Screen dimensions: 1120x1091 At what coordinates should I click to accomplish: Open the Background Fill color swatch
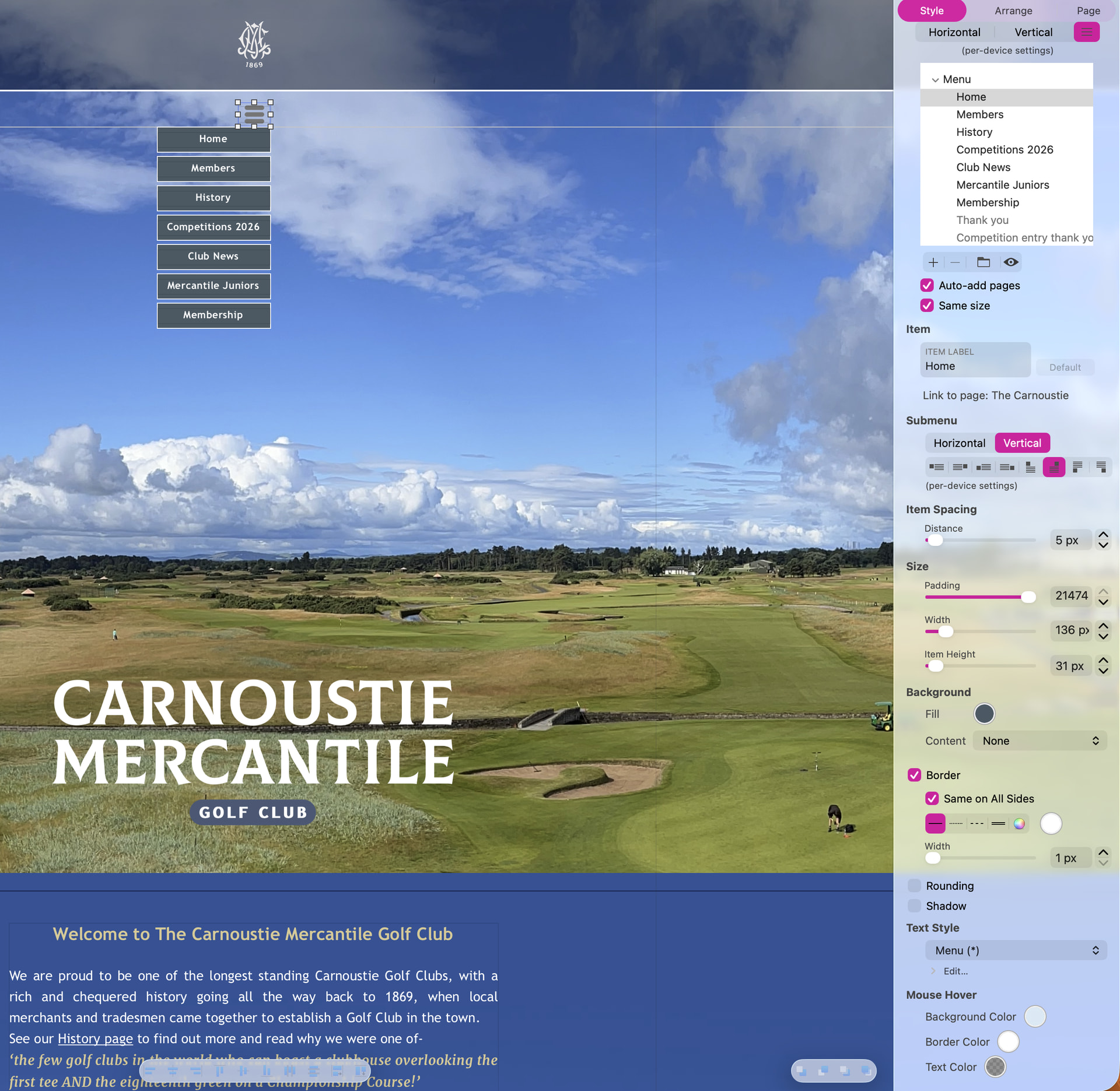pos(984,714)
